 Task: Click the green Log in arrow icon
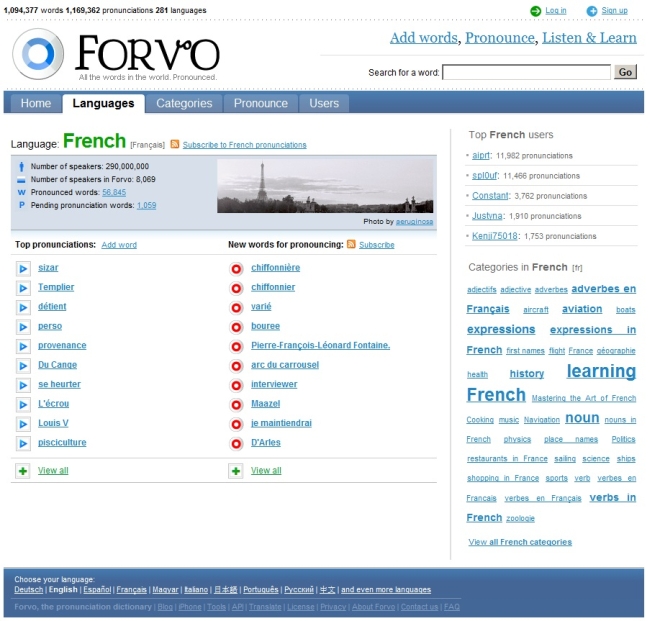(x=536, y=11)
